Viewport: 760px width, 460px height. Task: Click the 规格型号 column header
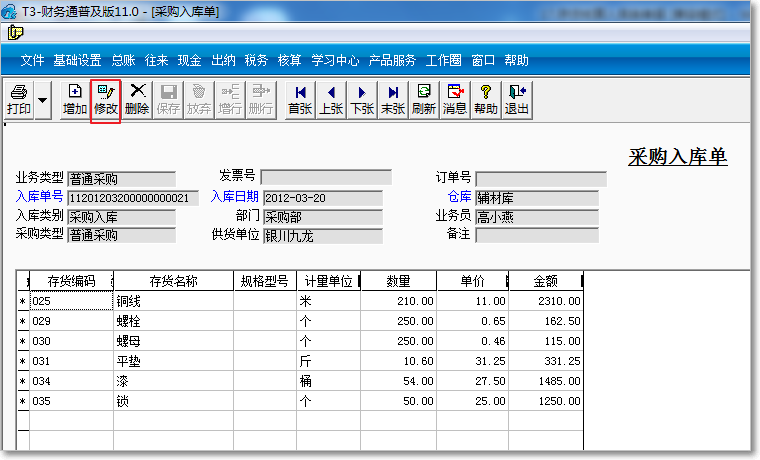tap(265, 281)
